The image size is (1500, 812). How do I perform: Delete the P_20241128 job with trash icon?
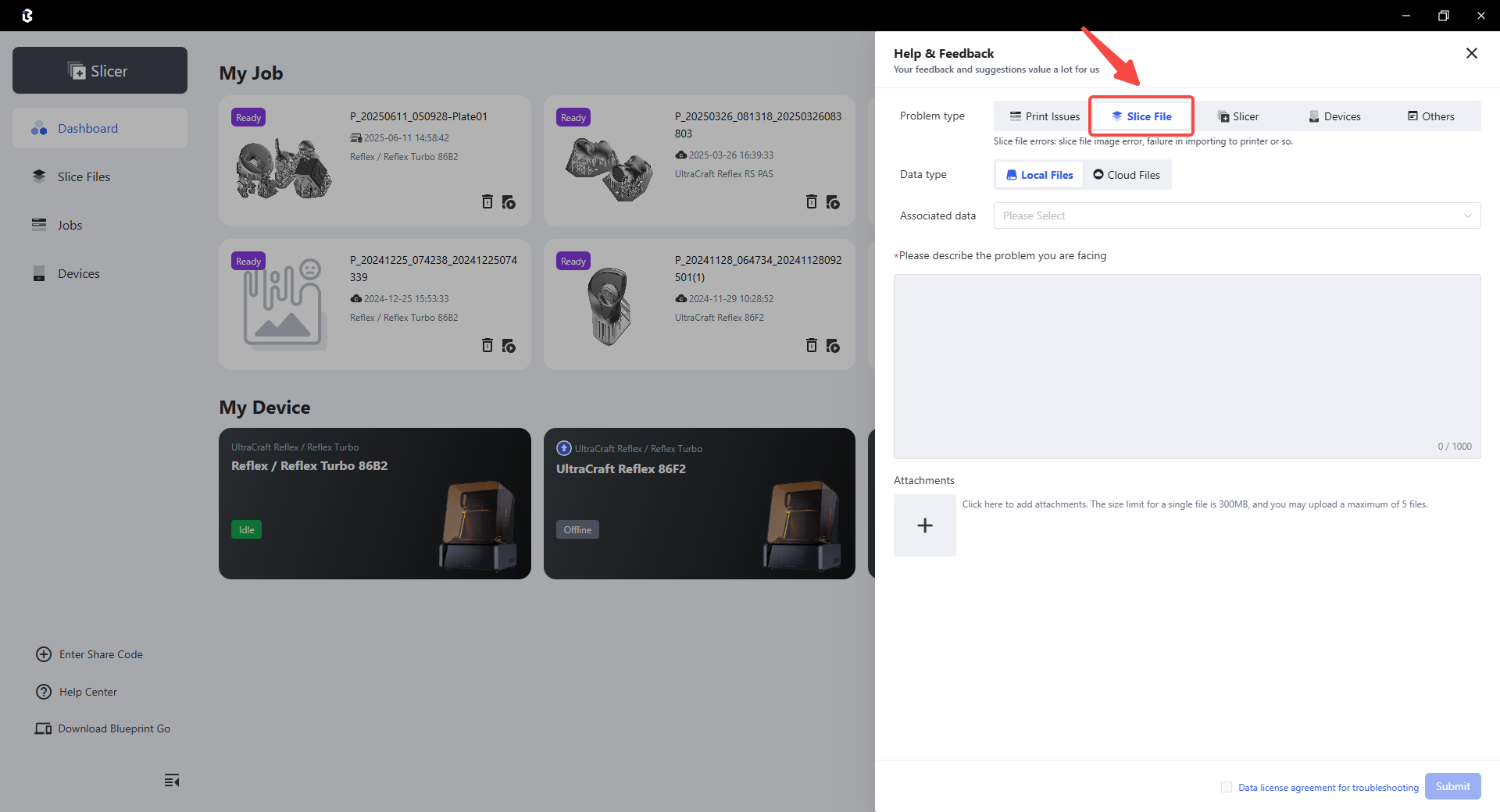[811, 346]
